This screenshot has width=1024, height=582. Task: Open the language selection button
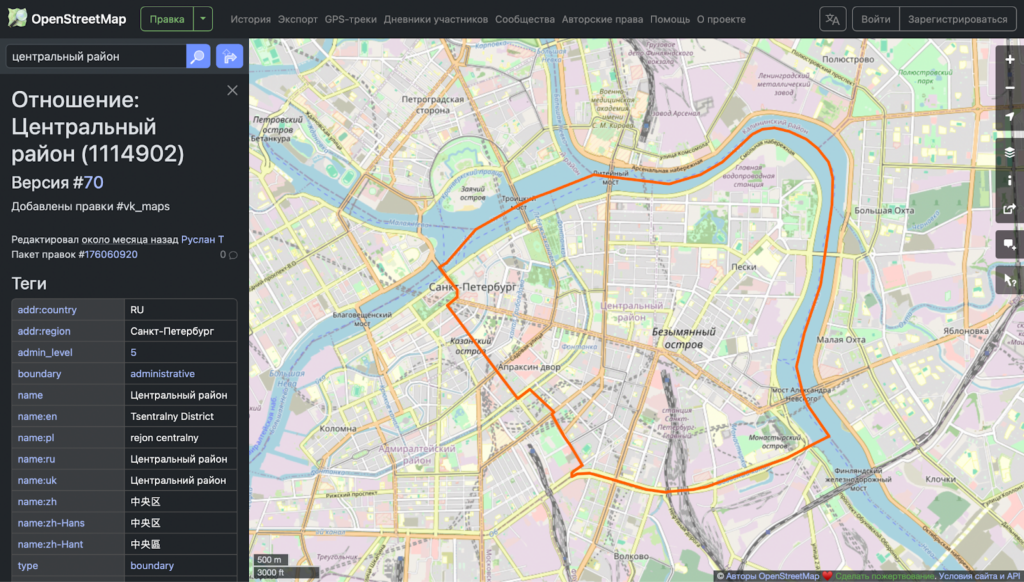832,19
